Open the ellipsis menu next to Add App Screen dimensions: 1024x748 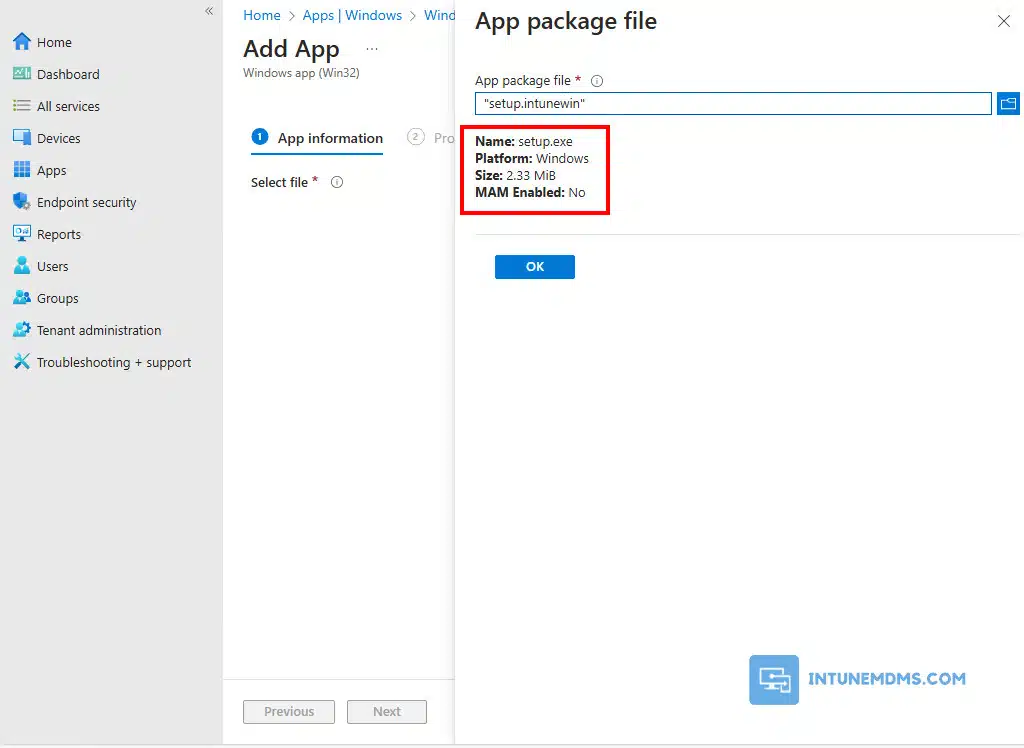point(372,49)
